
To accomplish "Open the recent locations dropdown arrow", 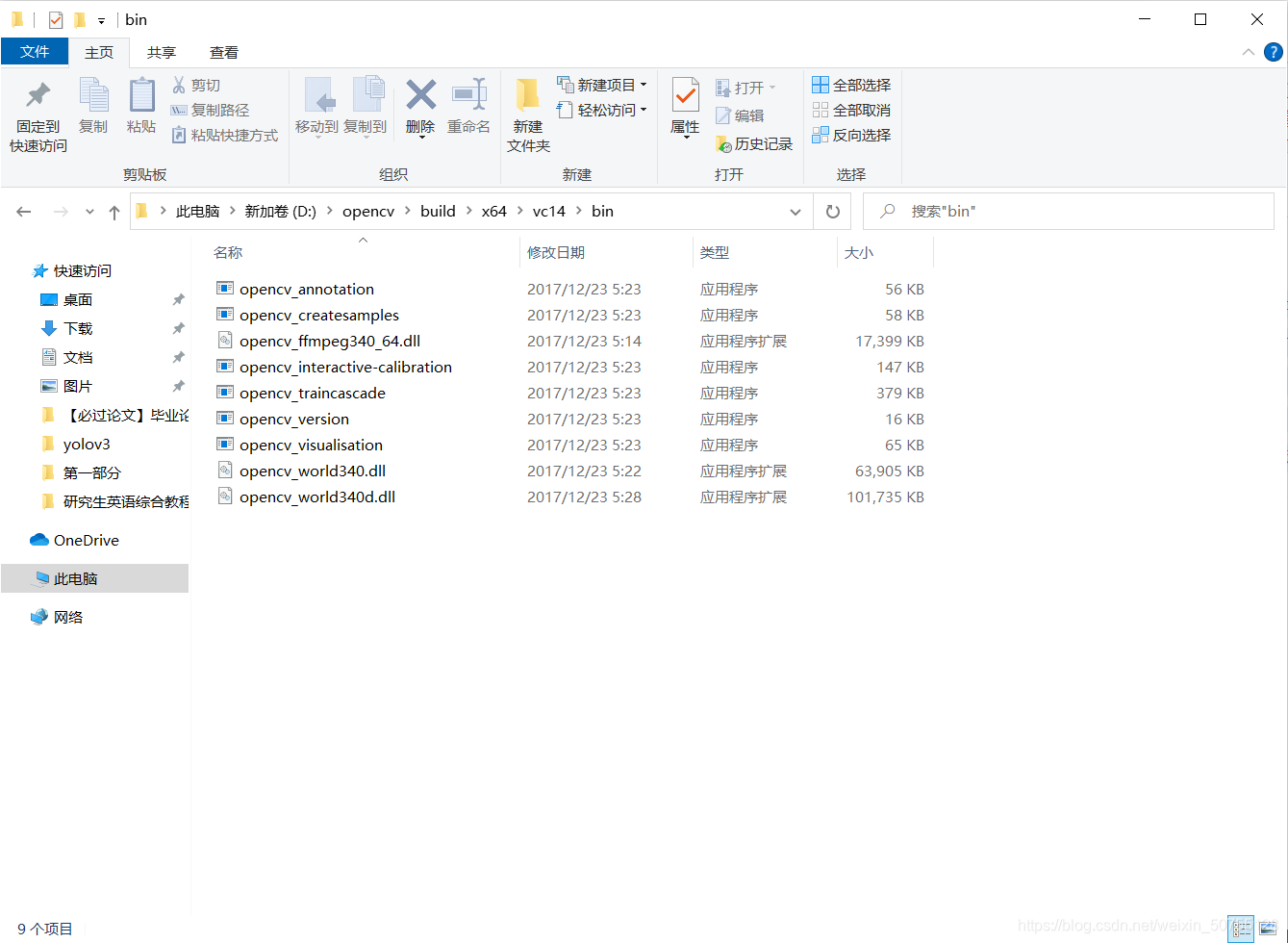I will [89, 212].
